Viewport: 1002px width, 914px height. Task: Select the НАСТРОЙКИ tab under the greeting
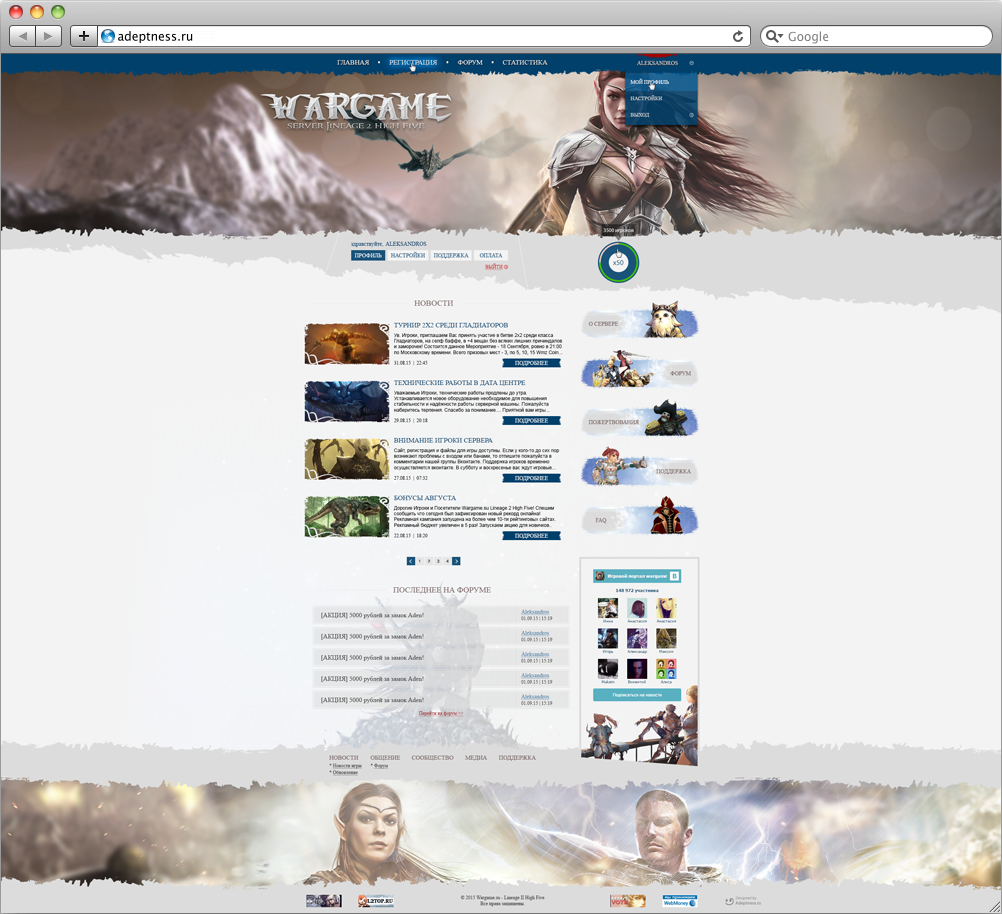408,255
